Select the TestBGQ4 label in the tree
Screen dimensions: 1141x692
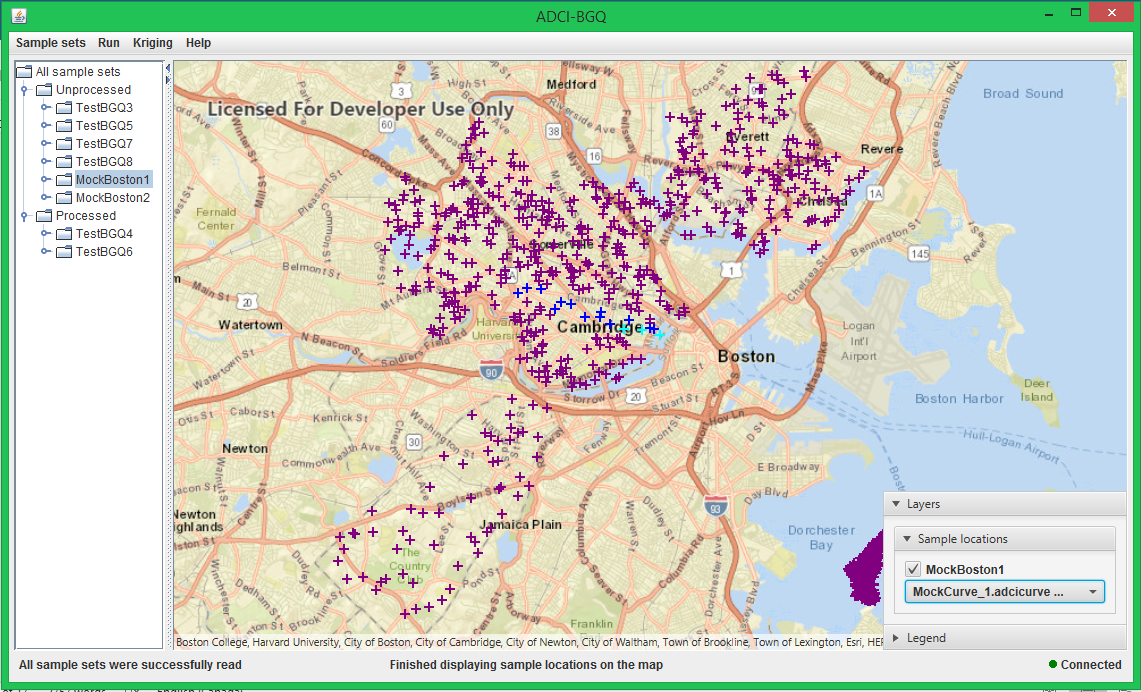click(x=104, y=234)
